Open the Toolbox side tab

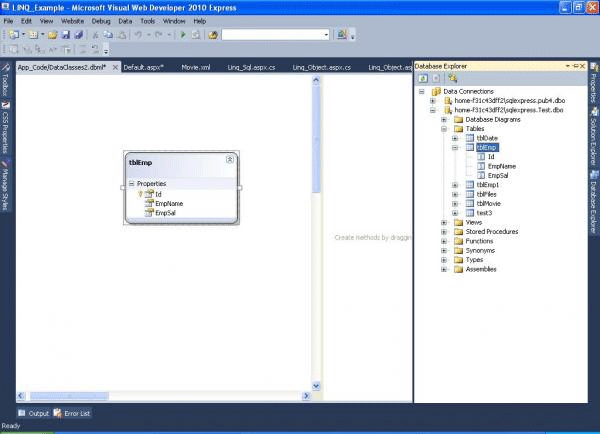tap(5, 80)
